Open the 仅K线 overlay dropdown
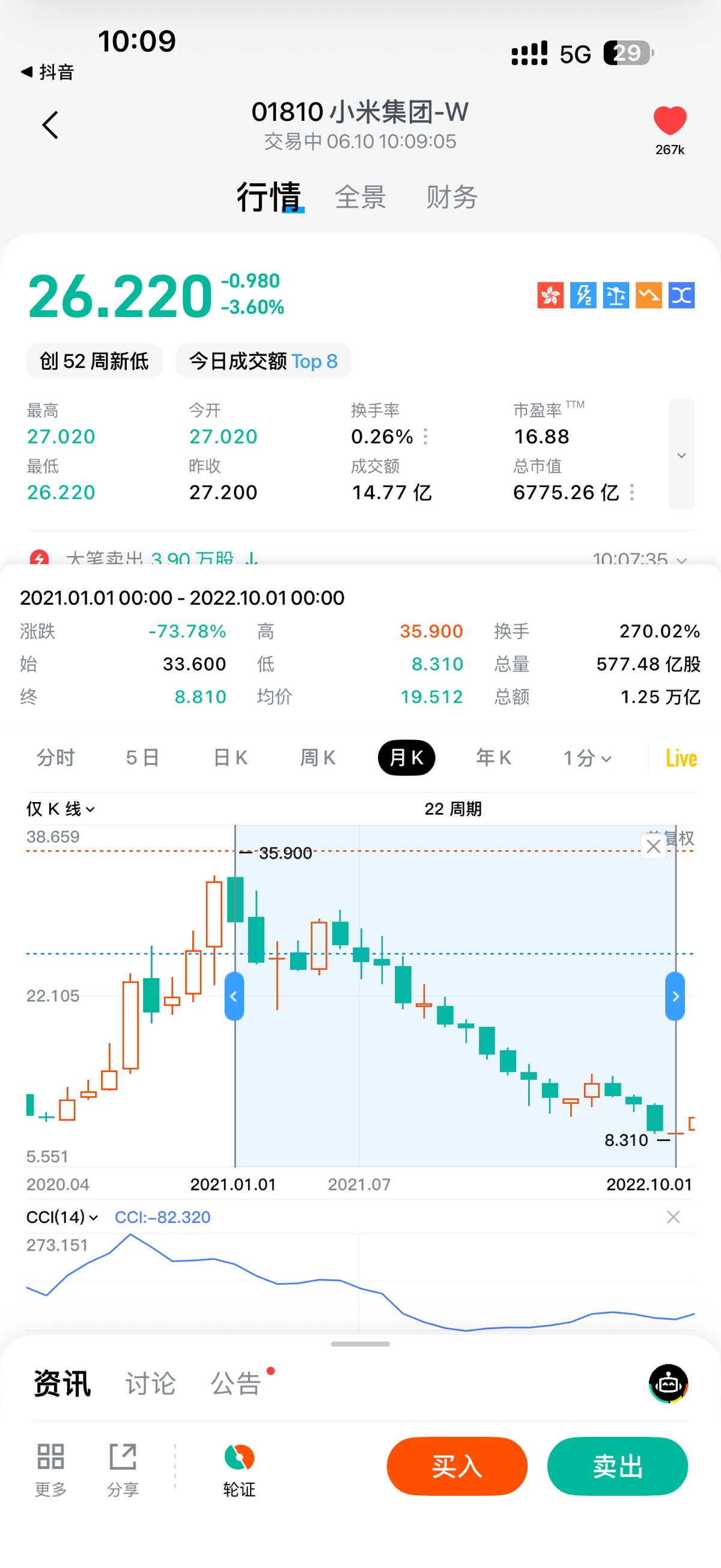This screenshot has width=721, height=1568. click(60, 809)
